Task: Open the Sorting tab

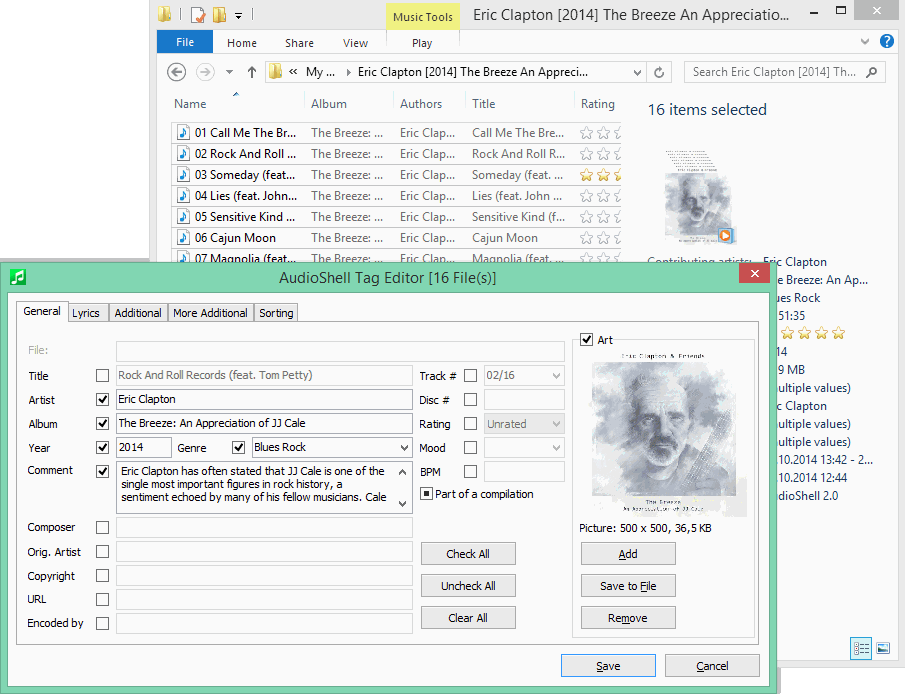Action: 276,313
